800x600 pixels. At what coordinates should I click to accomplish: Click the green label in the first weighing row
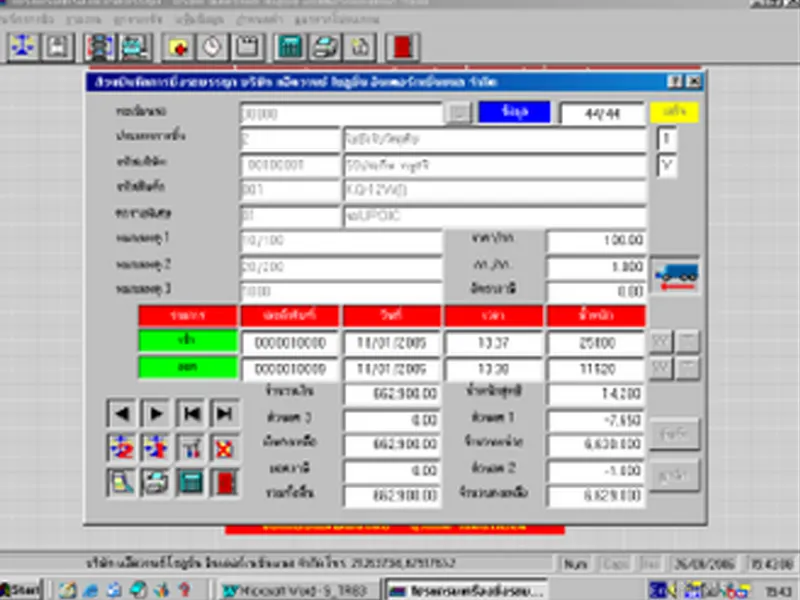click(x=188, y=341)
